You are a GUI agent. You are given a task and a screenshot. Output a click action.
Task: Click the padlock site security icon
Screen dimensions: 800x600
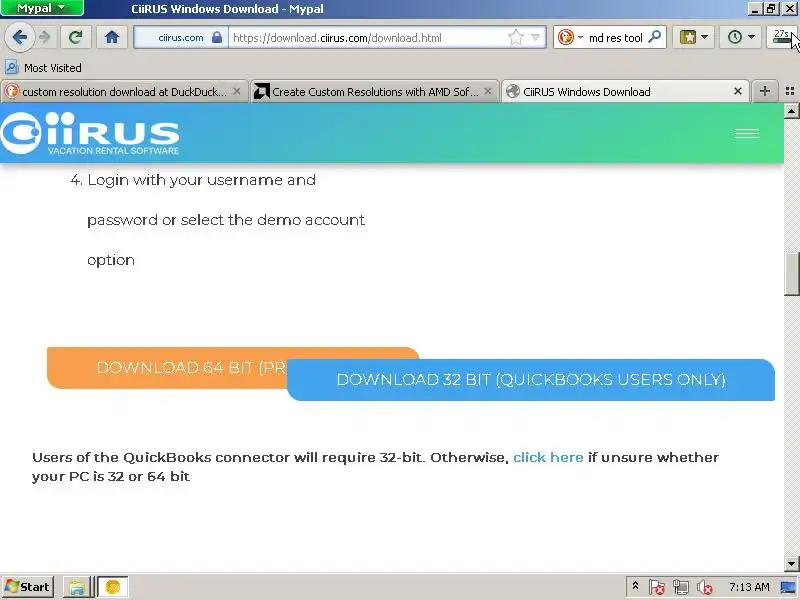[x=217, y=37]
